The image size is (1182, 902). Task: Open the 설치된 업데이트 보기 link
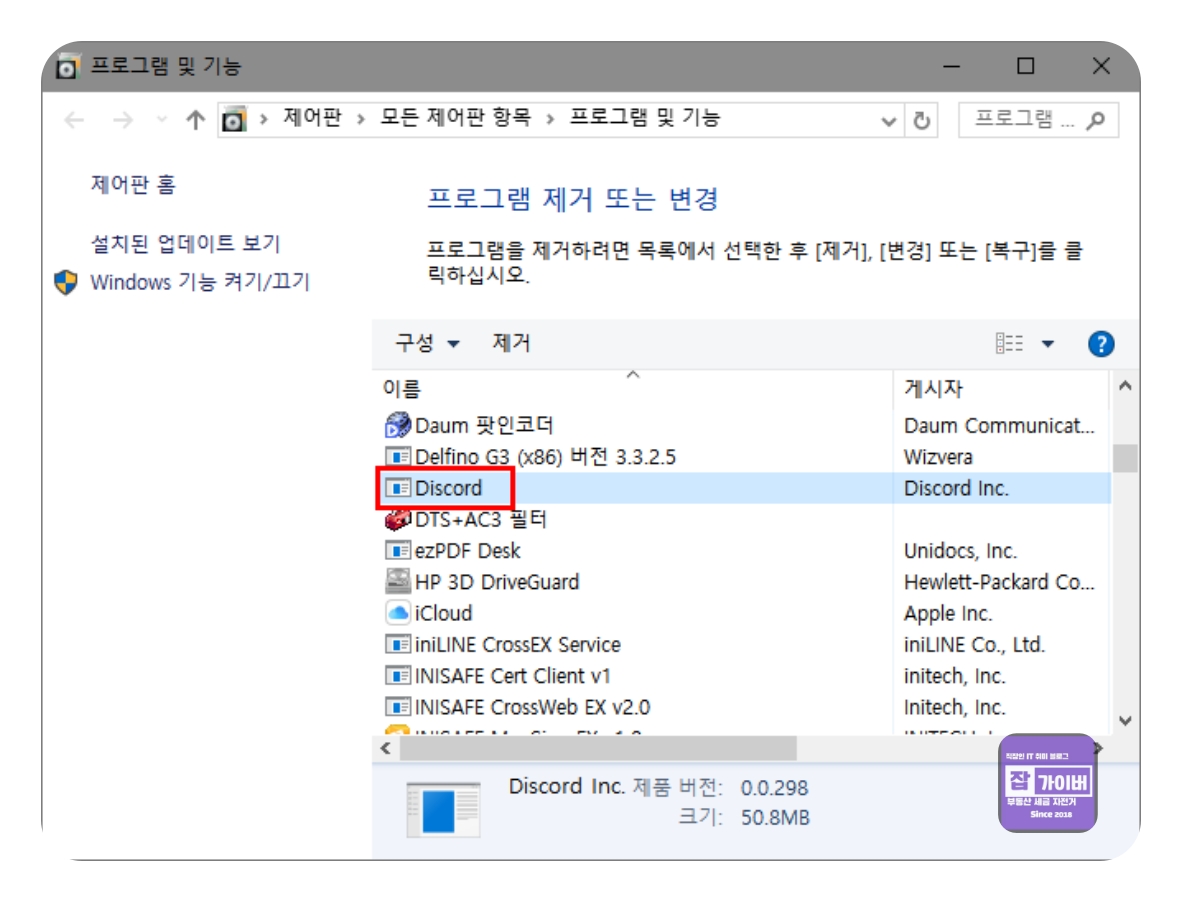[185, 243]
